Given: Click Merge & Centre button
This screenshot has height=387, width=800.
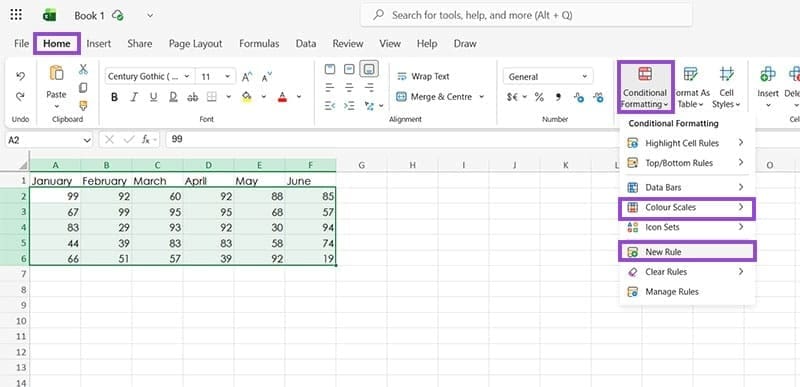Looking at the screenshot, I should [x=434, y=97].
